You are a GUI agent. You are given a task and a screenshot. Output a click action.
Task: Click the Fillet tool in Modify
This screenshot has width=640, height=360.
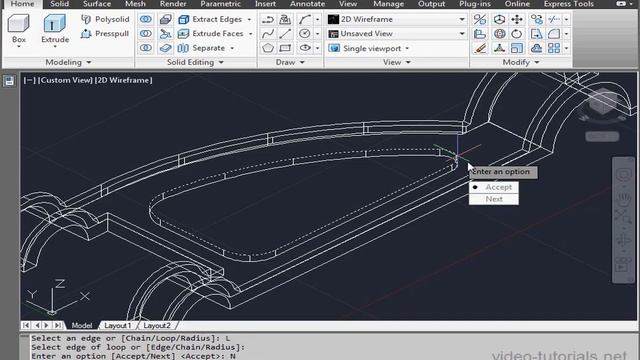point(554,33)
